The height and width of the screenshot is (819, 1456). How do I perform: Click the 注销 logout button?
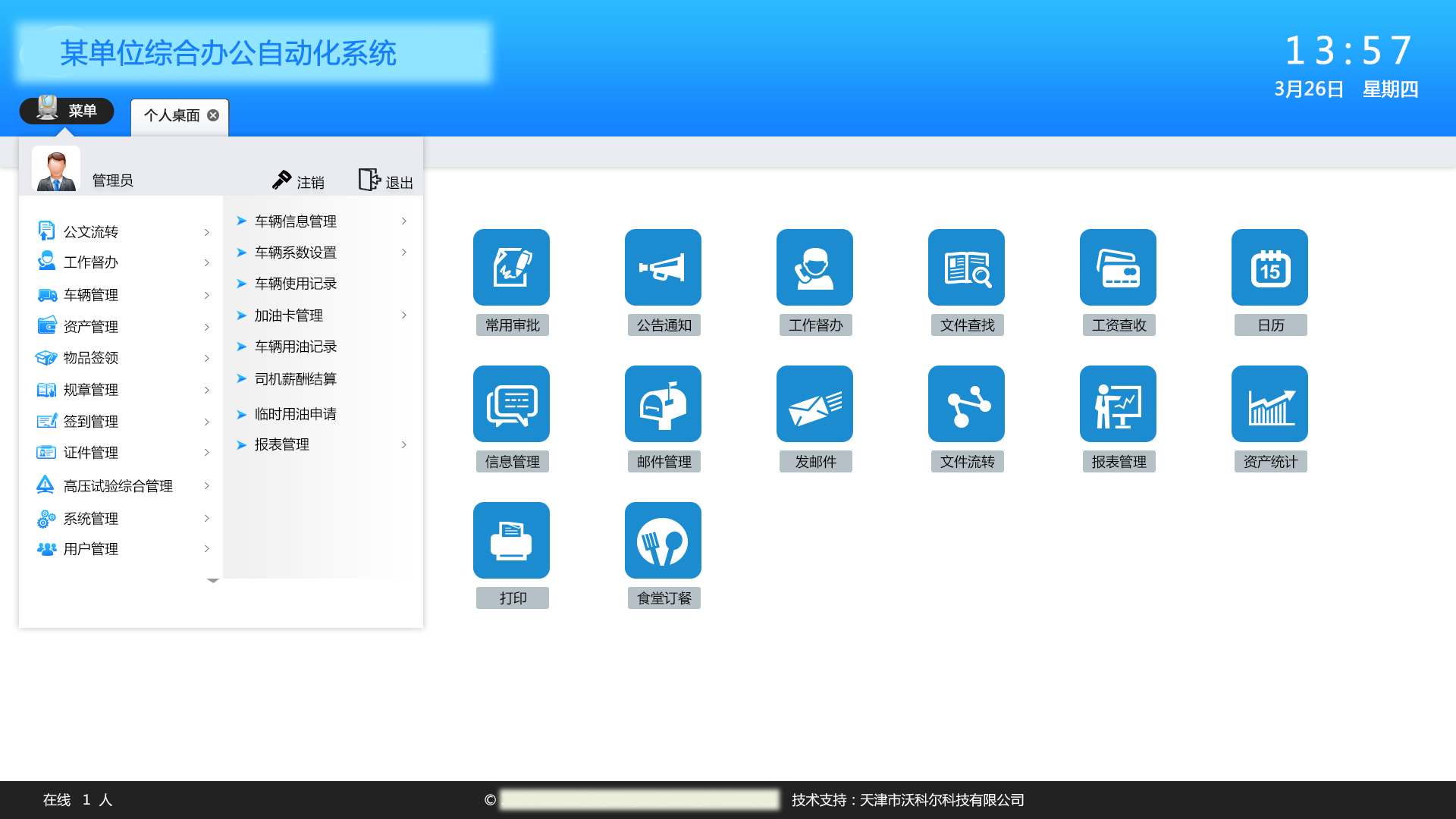299,181
